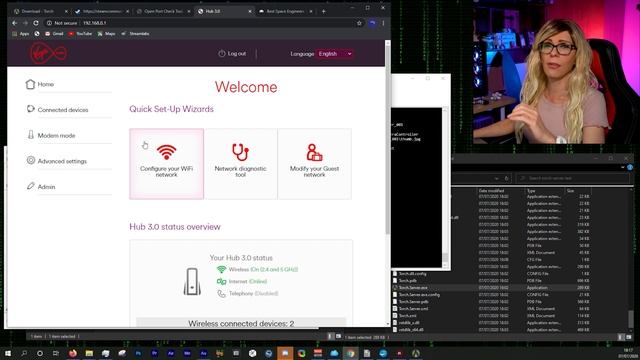640x360 pixels.
Task: Click the Internet Online status icon
Action: (x=221, y=281)
